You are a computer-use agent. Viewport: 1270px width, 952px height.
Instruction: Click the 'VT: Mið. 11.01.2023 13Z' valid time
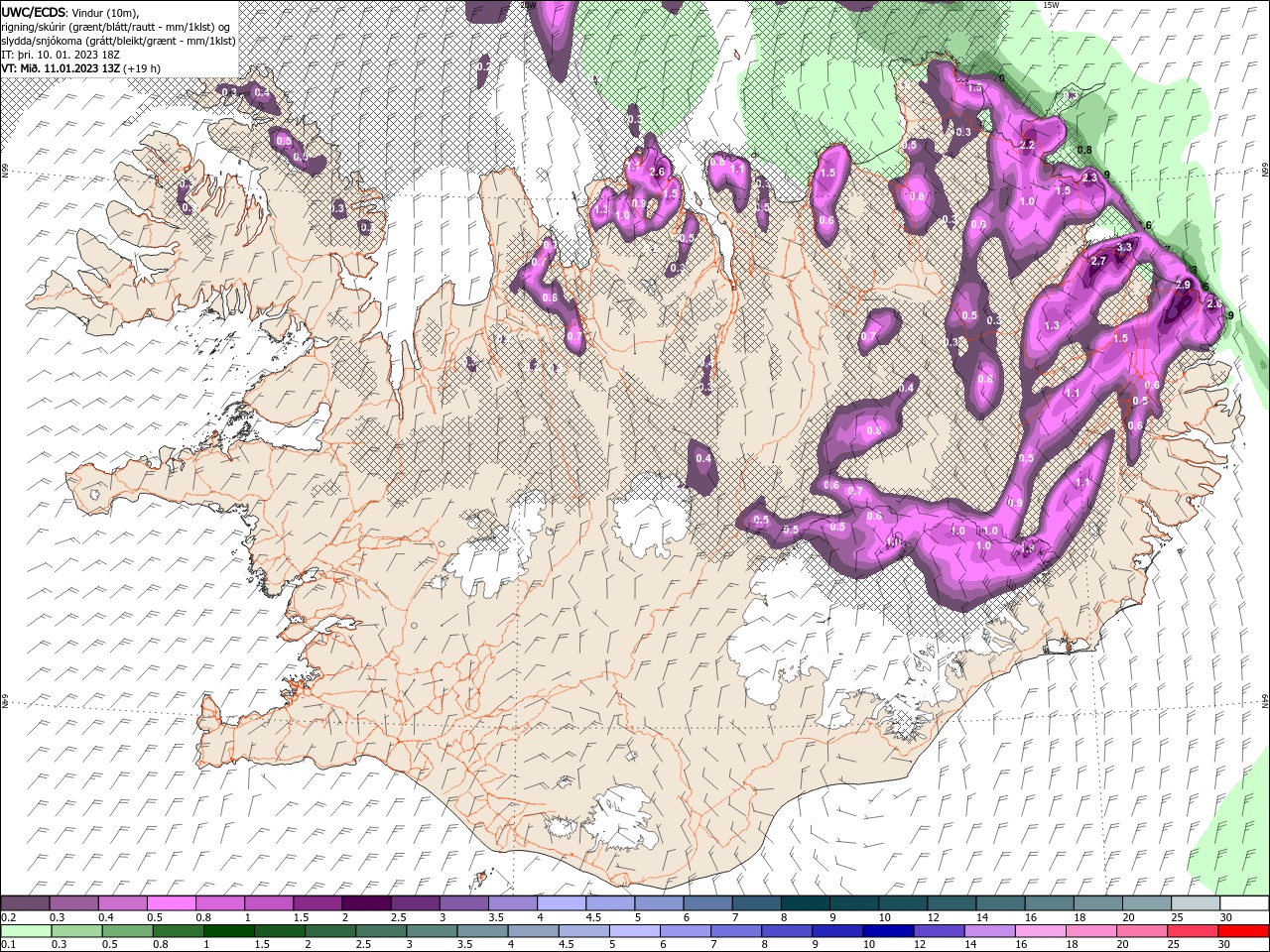point(62,68)
